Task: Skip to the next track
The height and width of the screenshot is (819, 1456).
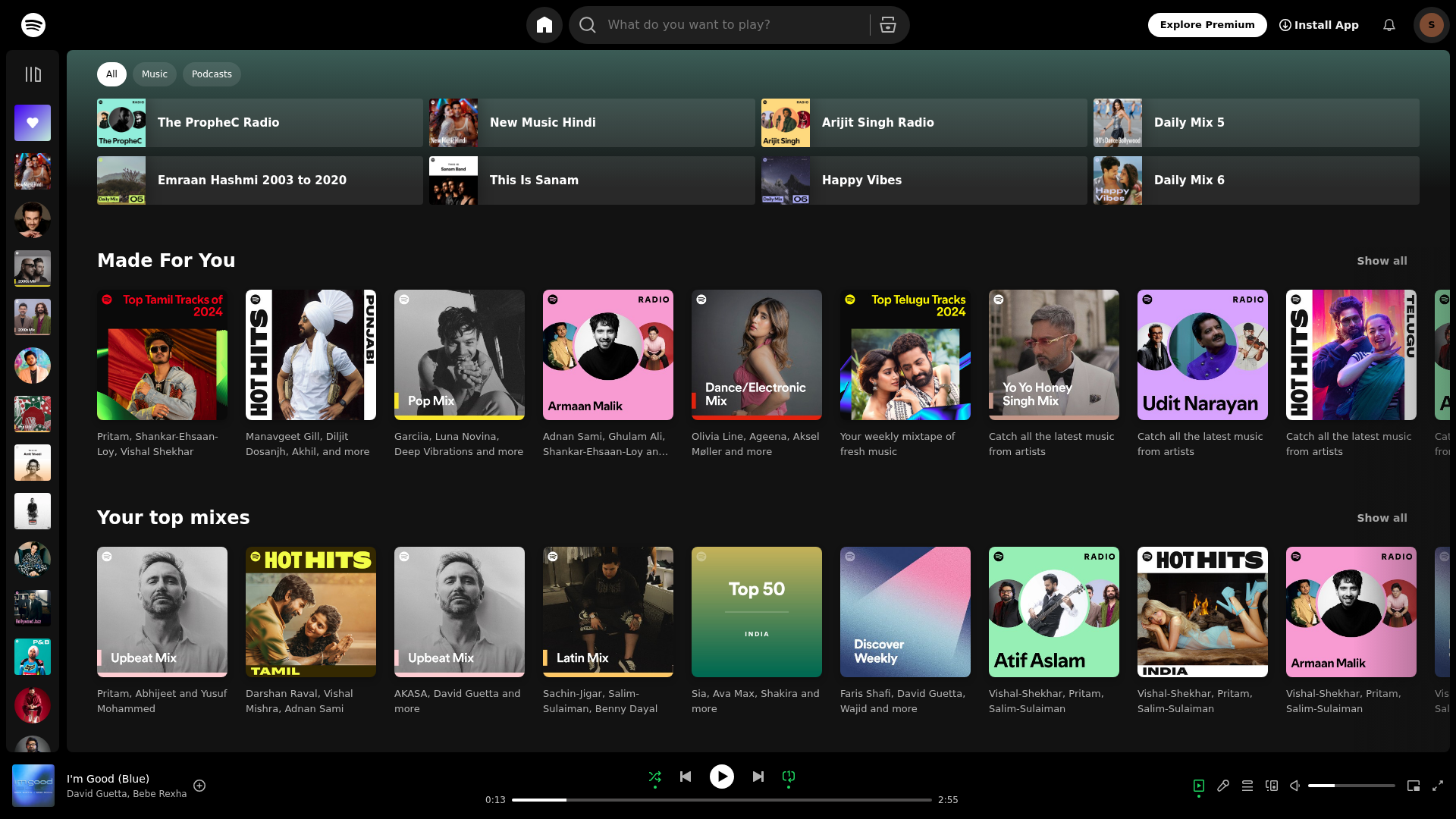Action: pos(758,777)
